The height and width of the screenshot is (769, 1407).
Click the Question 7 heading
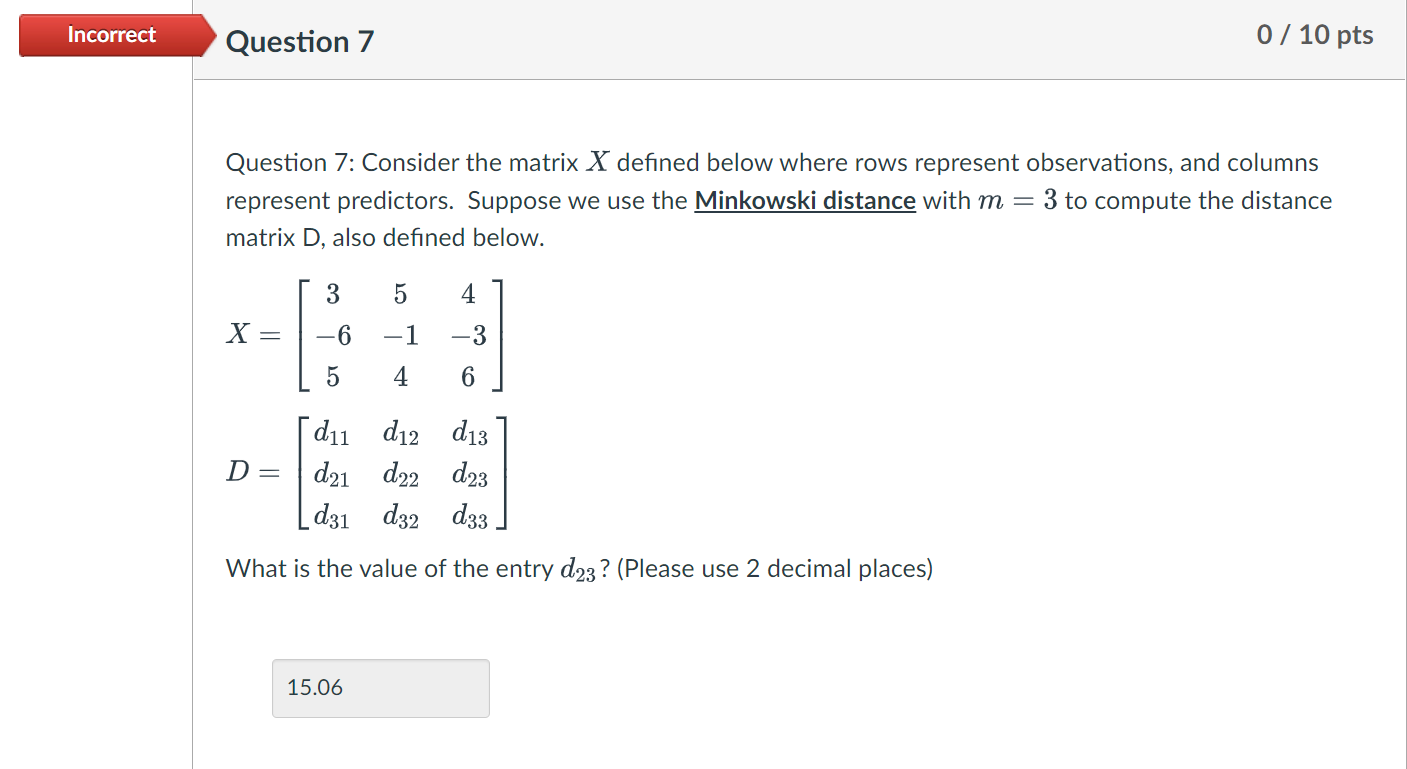(298, 42)
